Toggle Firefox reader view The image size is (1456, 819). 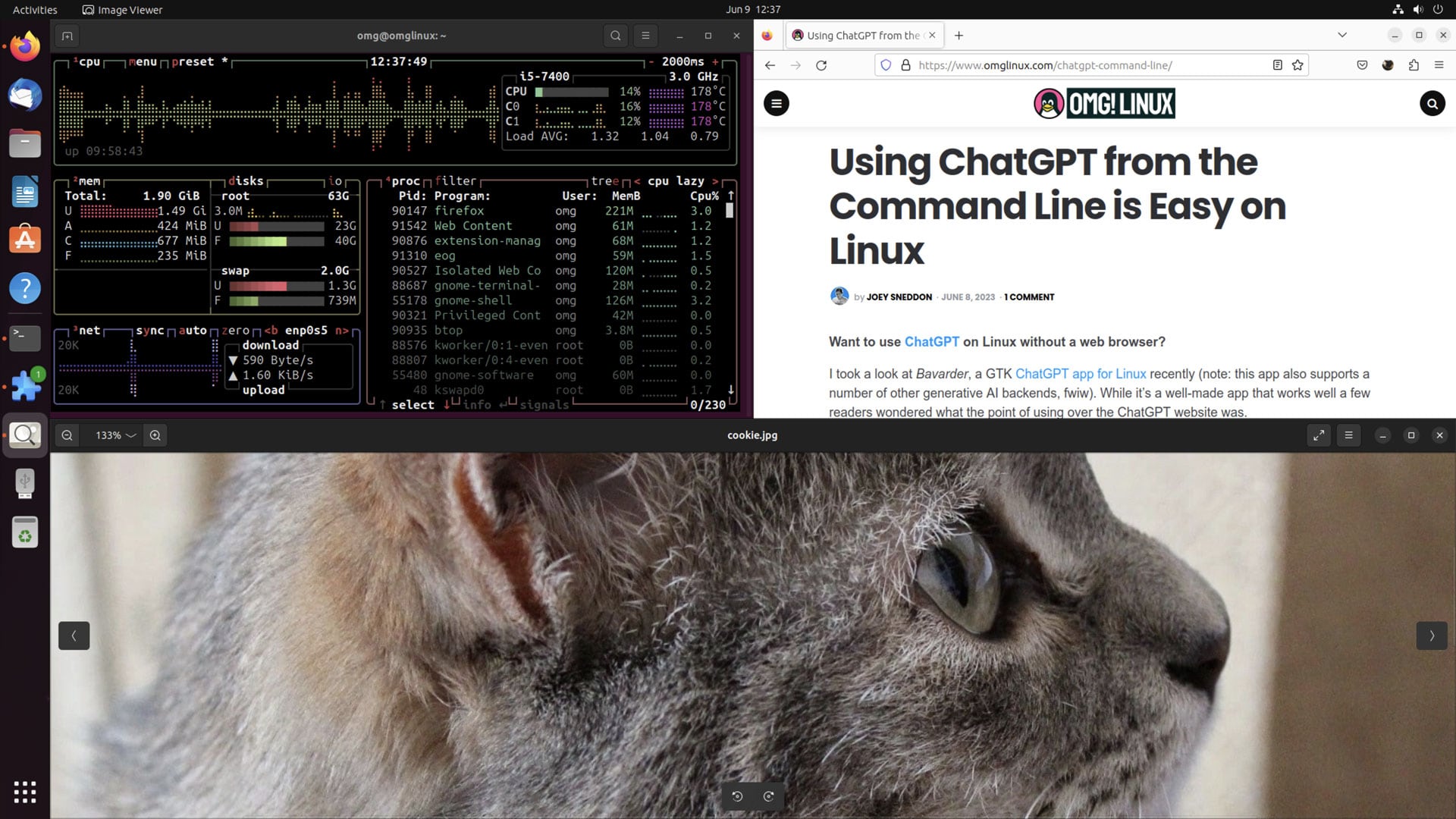[x=1277, y=65]
